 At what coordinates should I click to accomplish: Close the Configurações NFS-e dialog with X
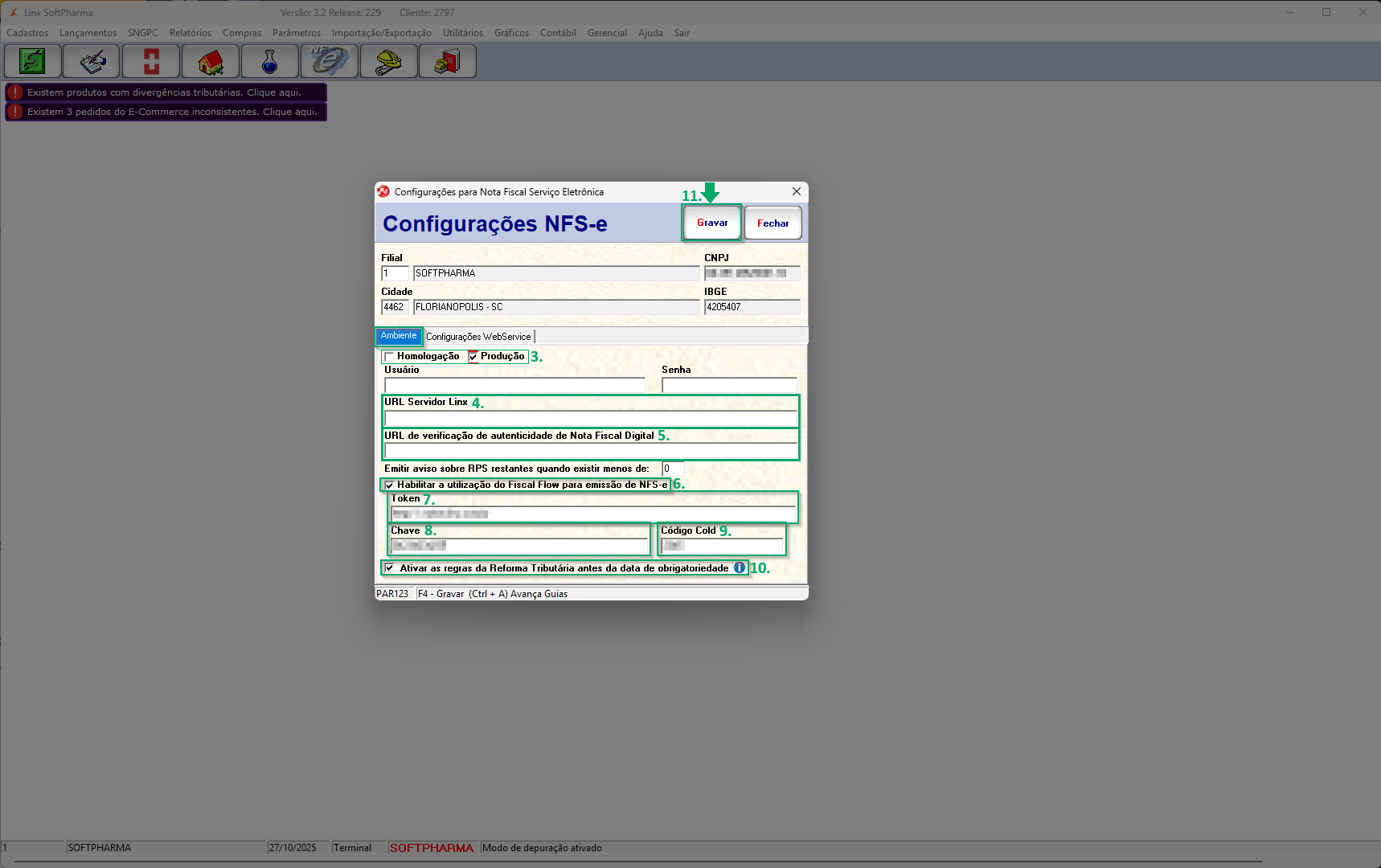[796, 191]
